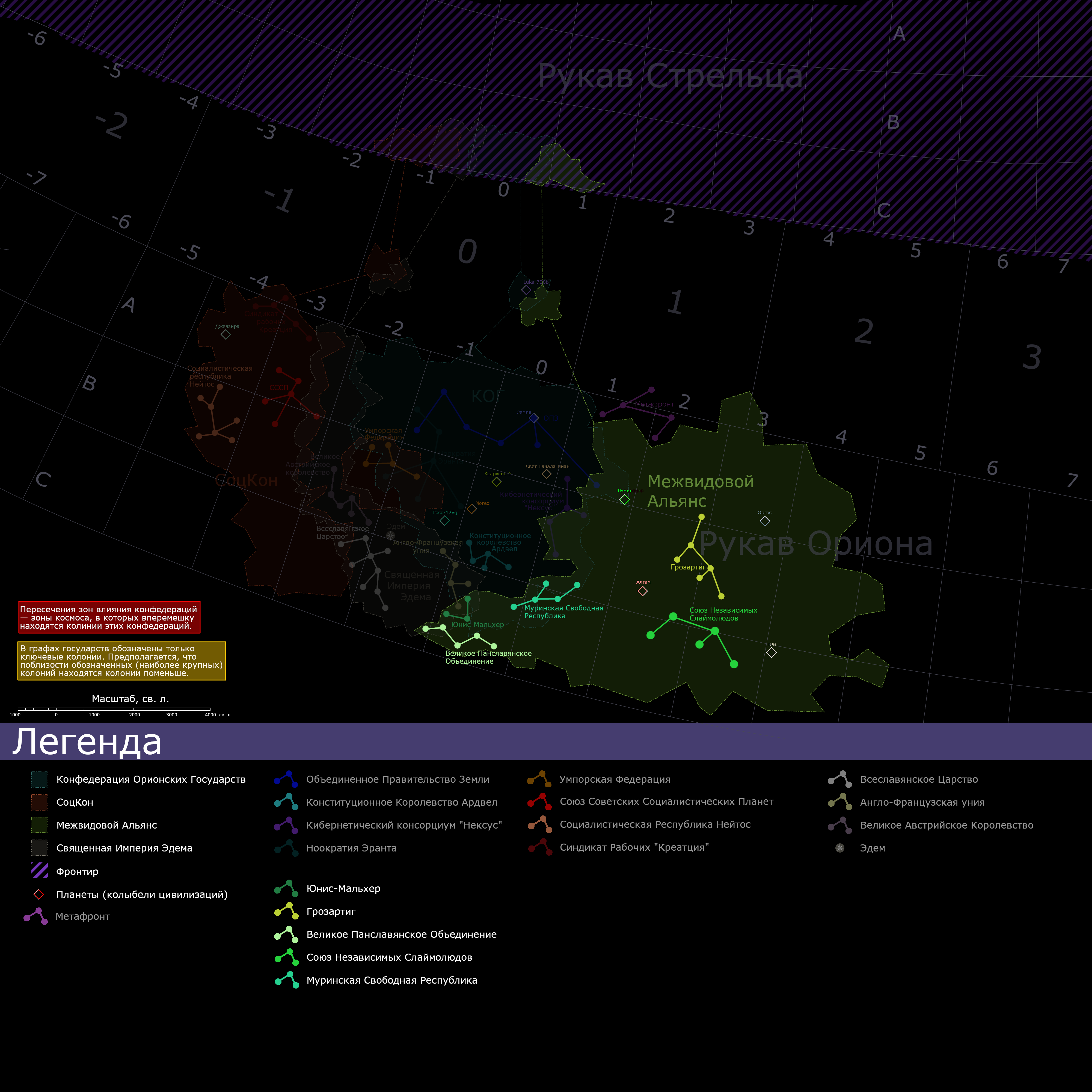Click the Могес planet diamond marker
The height and width of the screenshot is (1092, 1092).
(x=471, y=509)
